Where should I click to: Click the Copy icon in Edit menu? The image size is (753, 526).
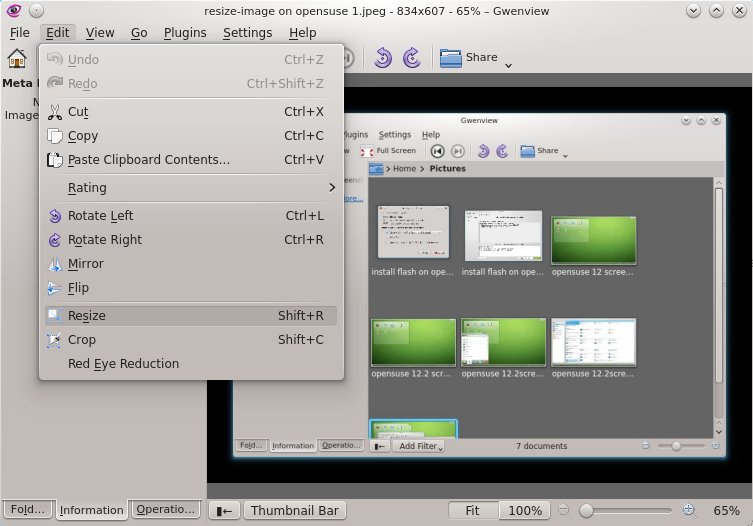pyautogui.click(x=55, y=136)
